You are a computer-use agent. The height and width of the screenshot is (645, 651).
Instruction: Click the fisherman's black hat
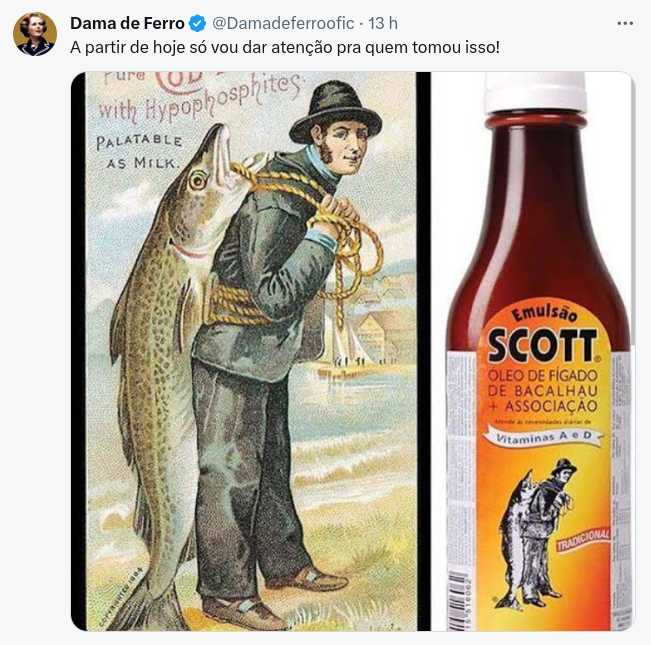[x=335, y=112]
